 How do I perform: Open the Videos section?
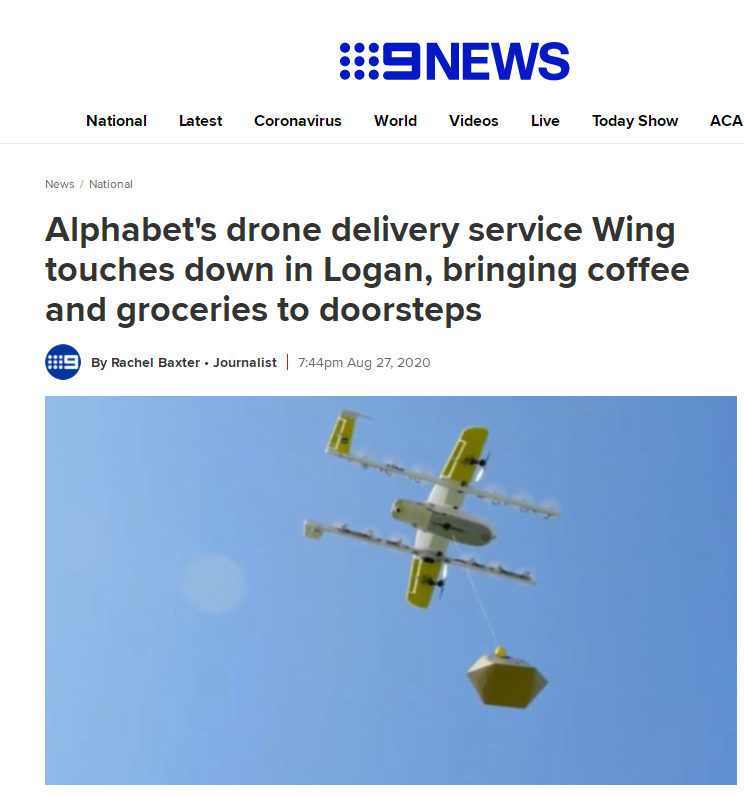click(474, 121)
